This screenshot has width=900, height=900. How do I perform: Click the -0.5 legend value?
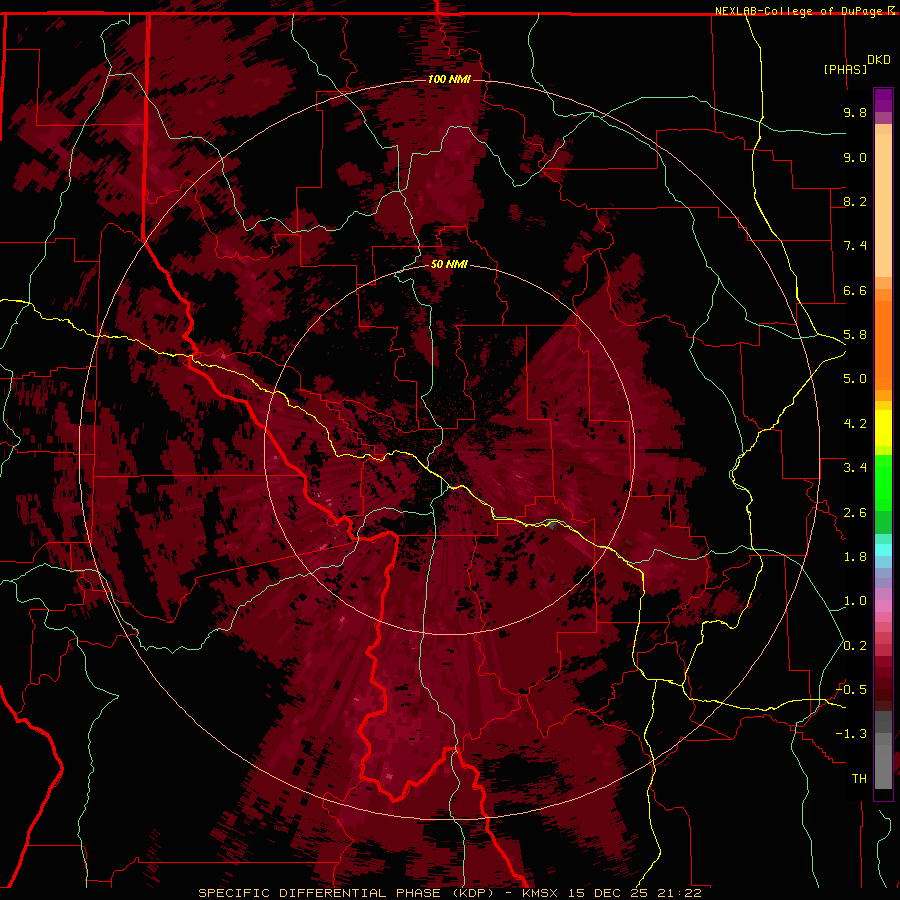(x=851, y=690)
